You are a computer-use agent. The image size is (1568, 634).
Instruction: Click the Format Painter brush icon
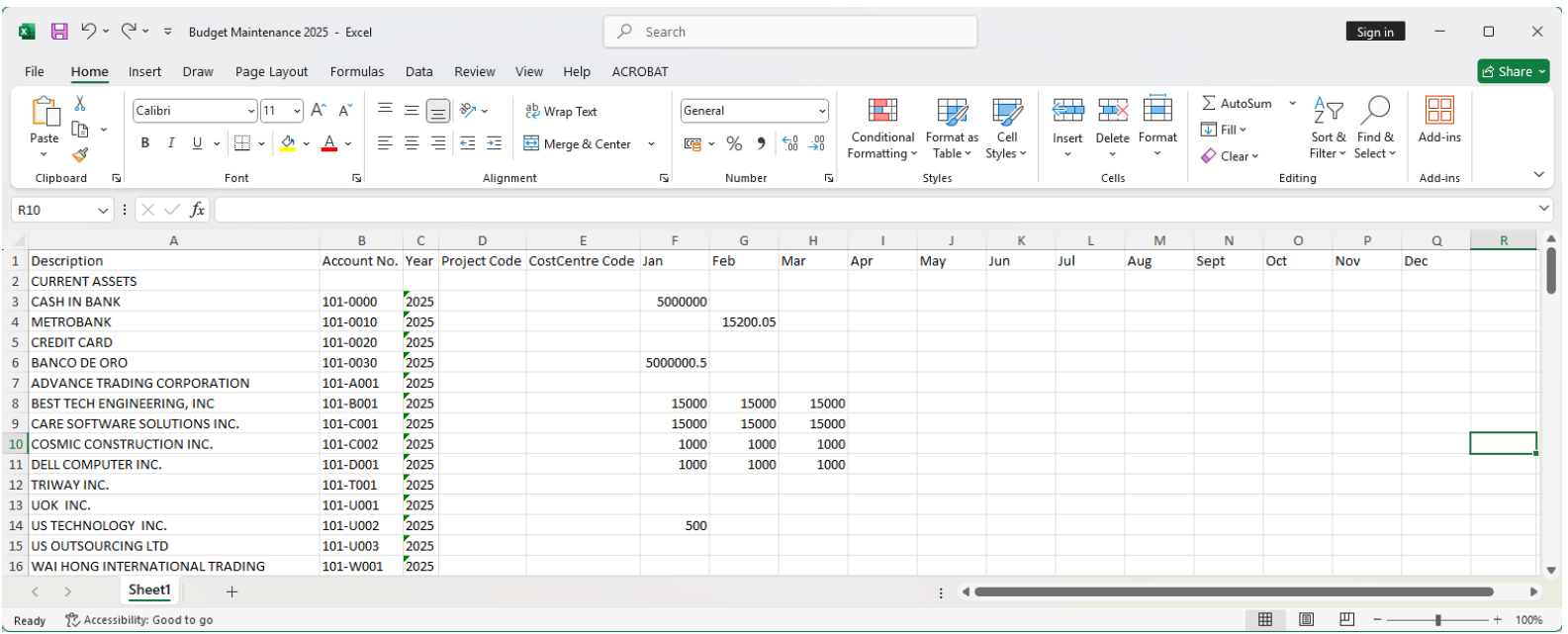(80, 154)
